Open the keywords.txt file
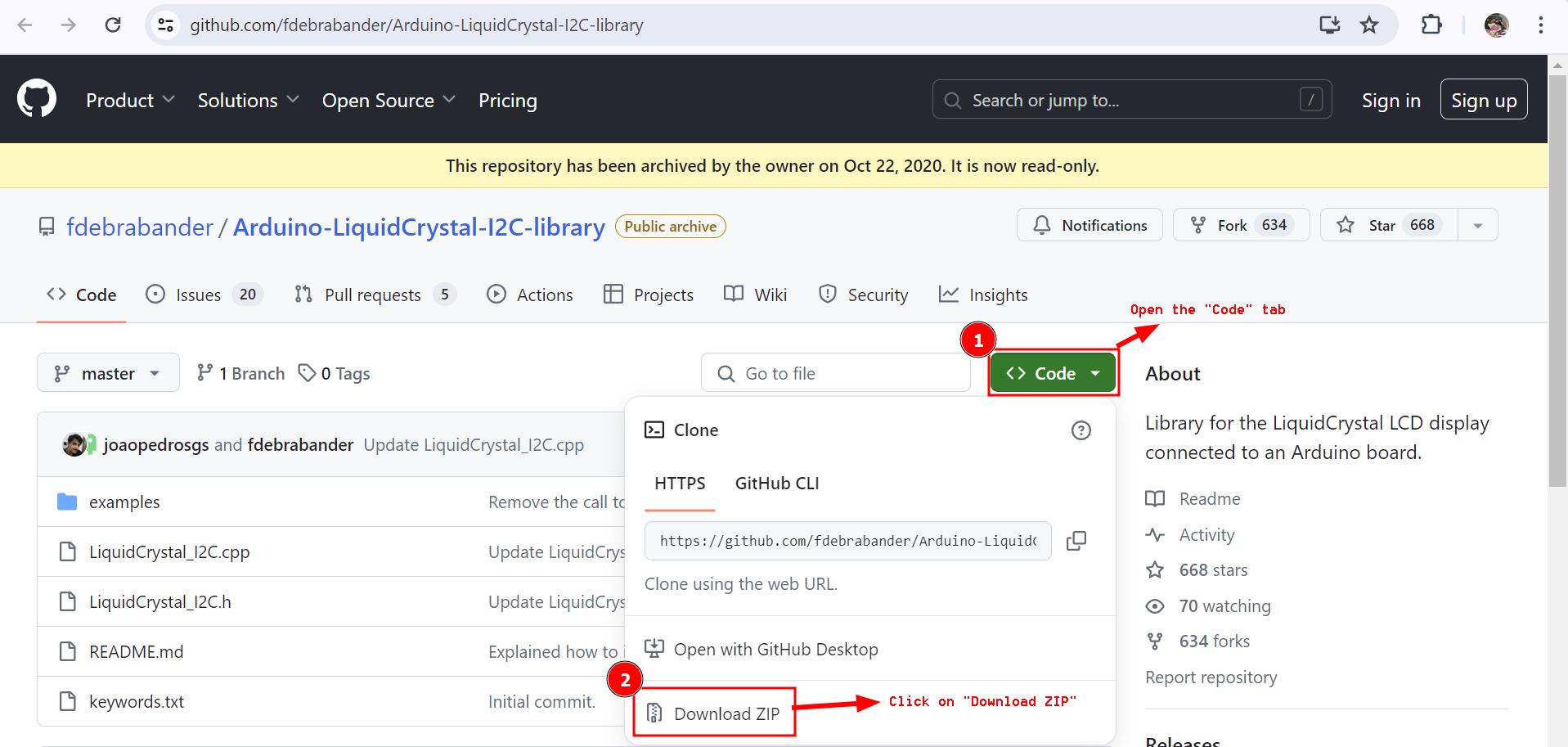 137,702
